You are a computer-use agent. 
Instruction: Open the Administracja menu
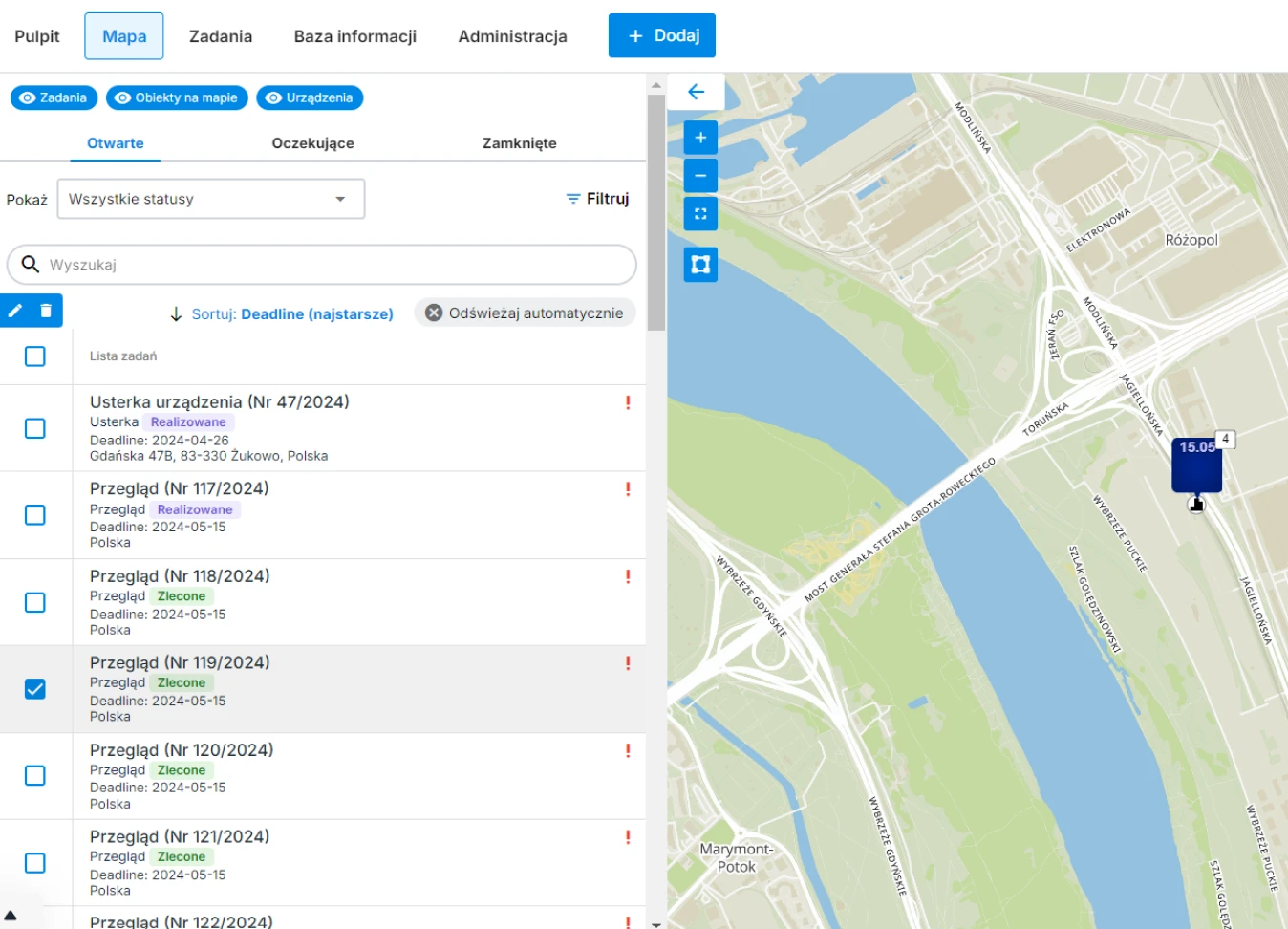click(512, 36)
